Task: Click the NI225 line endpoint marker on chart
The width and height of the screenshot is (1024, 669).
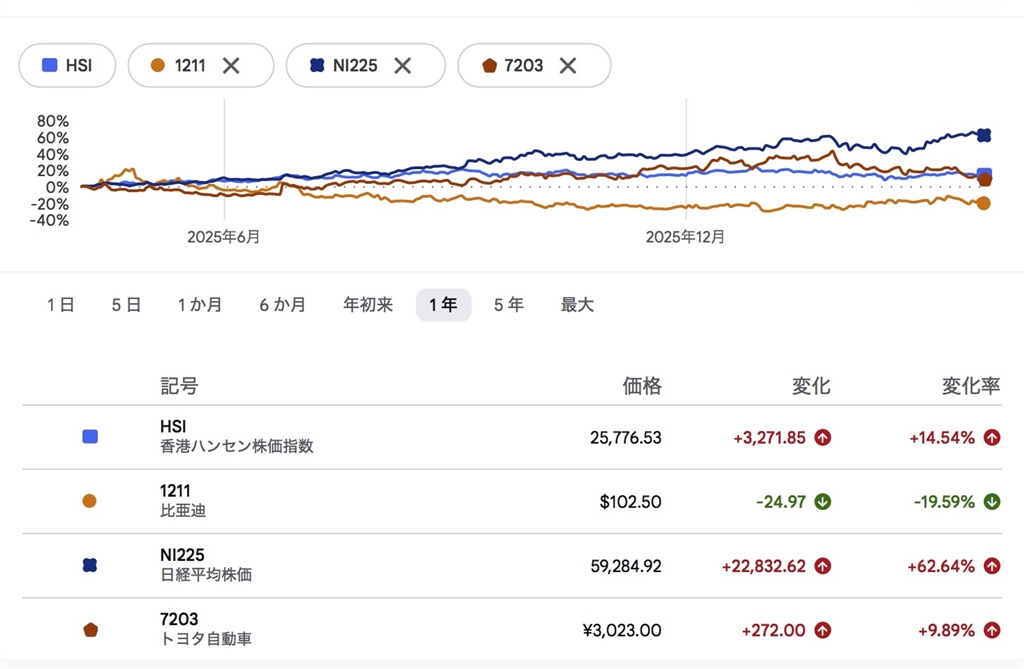Action: 984,135
